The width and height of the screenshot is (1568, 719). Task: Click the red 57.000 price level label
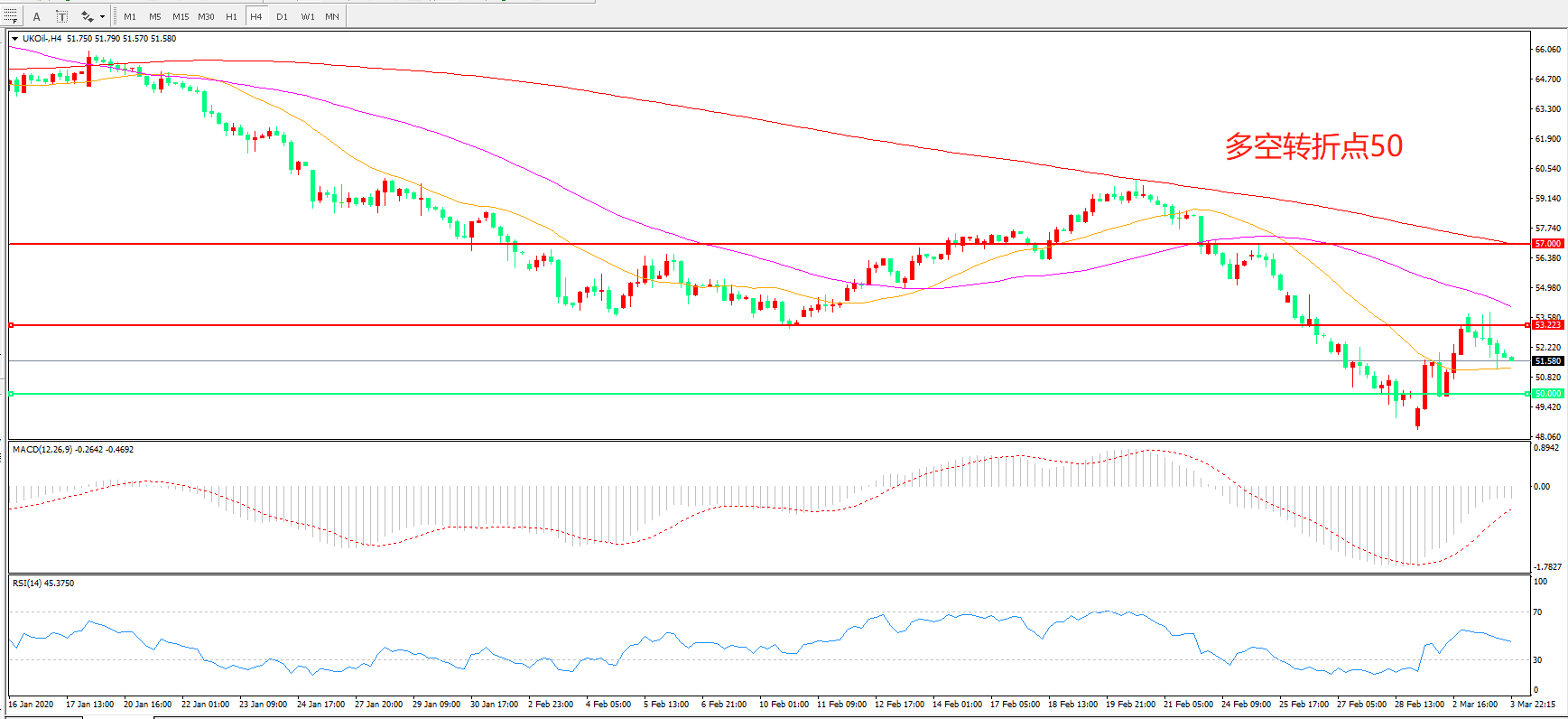1547,244
